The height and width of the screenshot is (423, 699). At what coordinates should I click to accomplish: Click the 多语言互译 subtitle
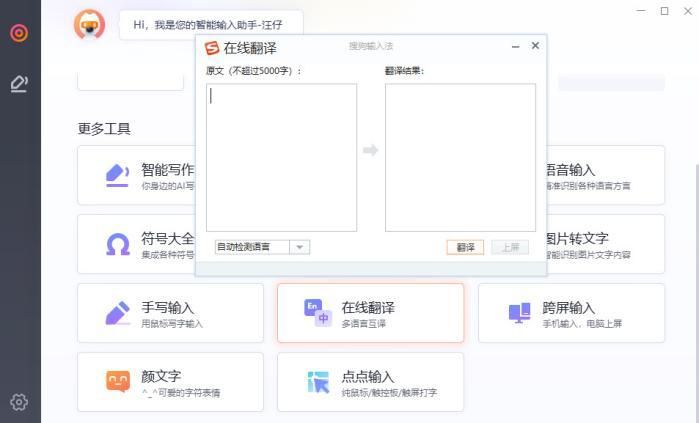click(x=363, y=324)
